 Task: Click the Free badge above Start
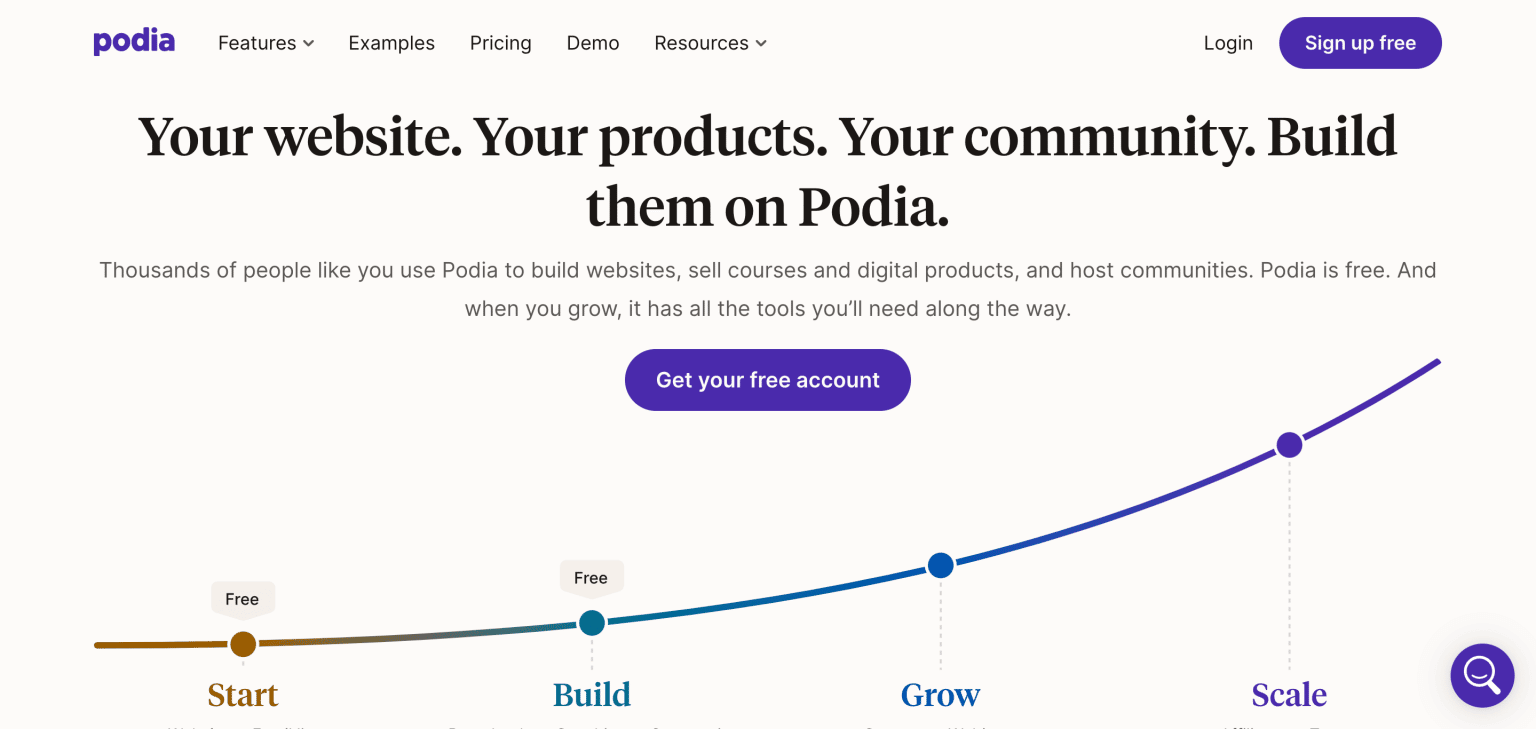pyautogui.click(x=242, y=598)
